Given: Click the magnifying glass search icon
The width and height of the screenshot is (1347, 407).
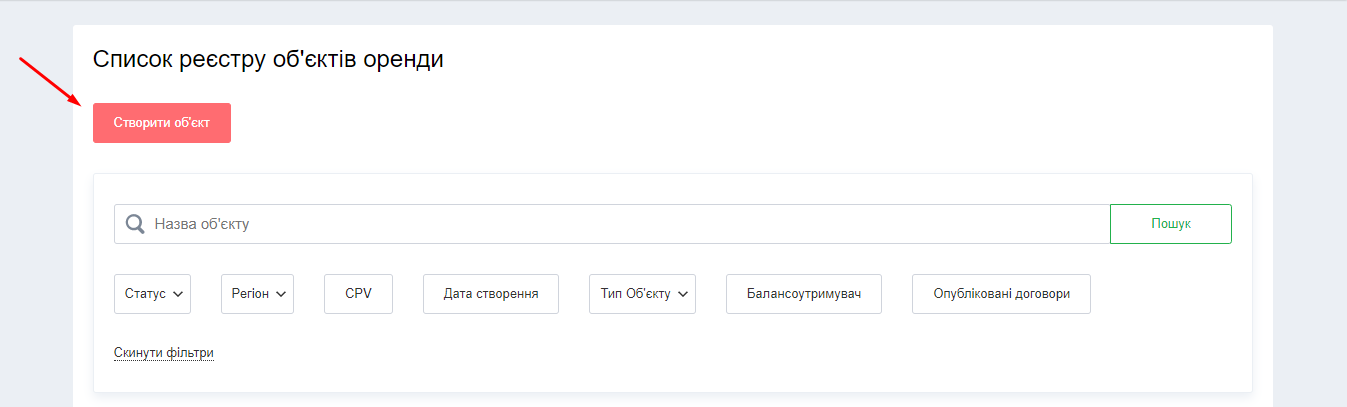Looking at the screenshot, I should pyautogui.click(x=135, y=224).
